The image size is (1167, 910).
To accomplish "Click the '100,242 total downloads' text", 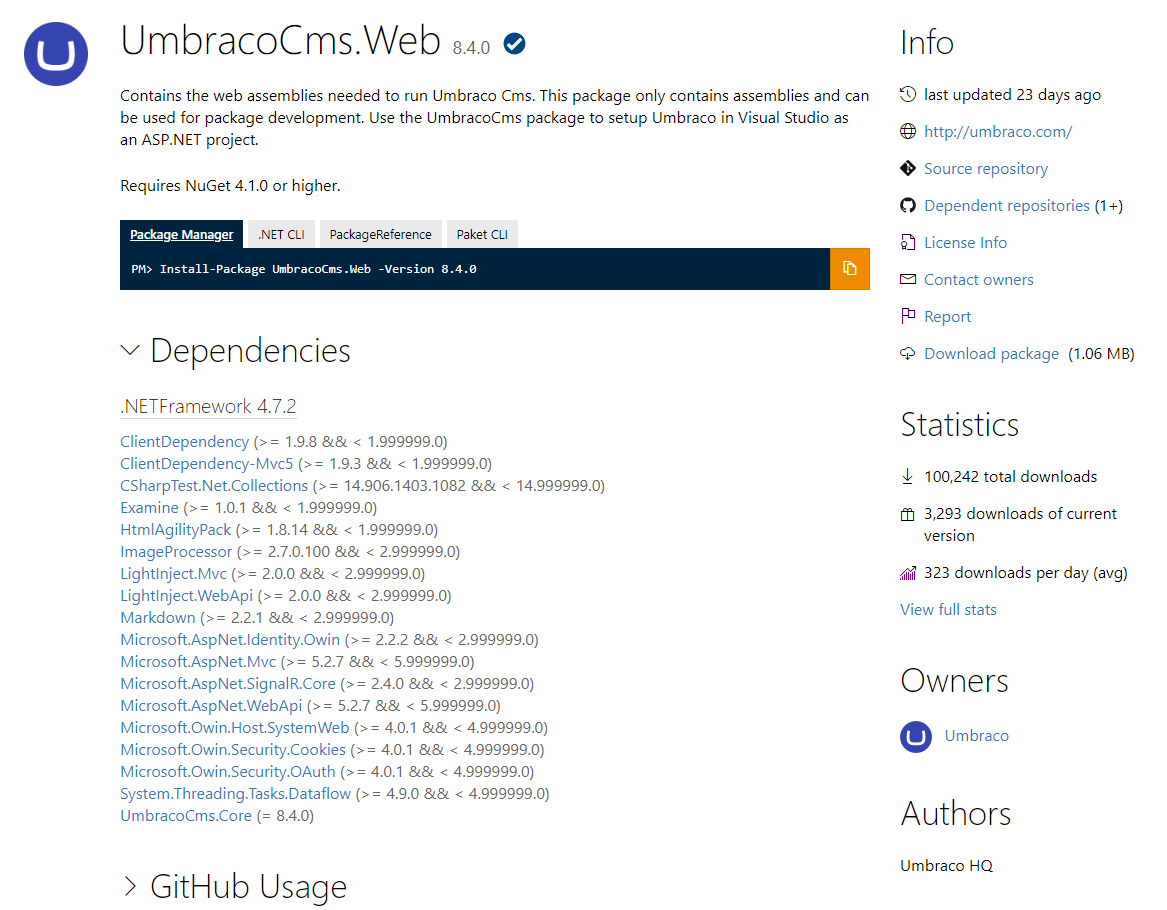I will (1011, 477).
